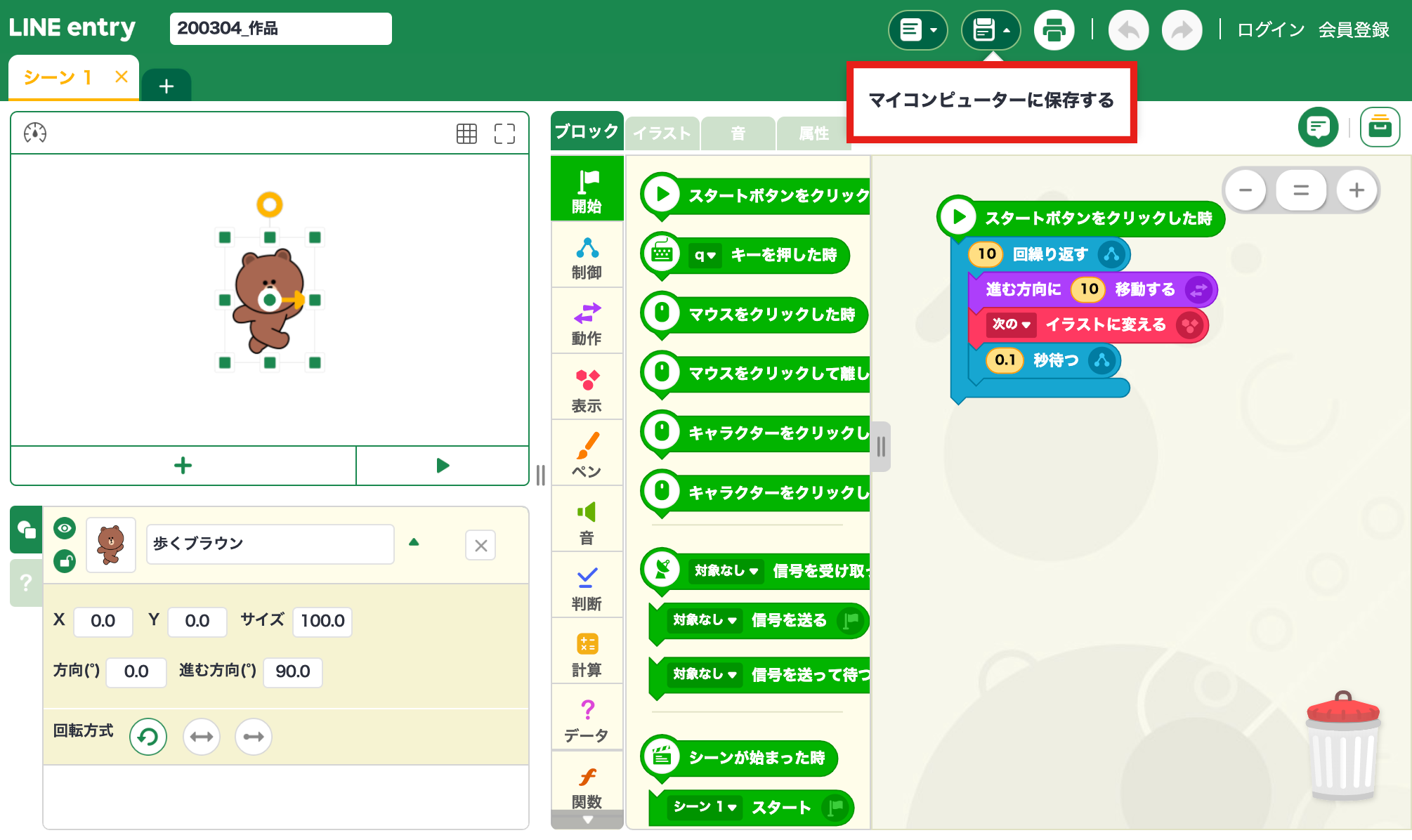Click the print icon
The width and height of the screenshot is (1412, 840).
click(1054, 30)
